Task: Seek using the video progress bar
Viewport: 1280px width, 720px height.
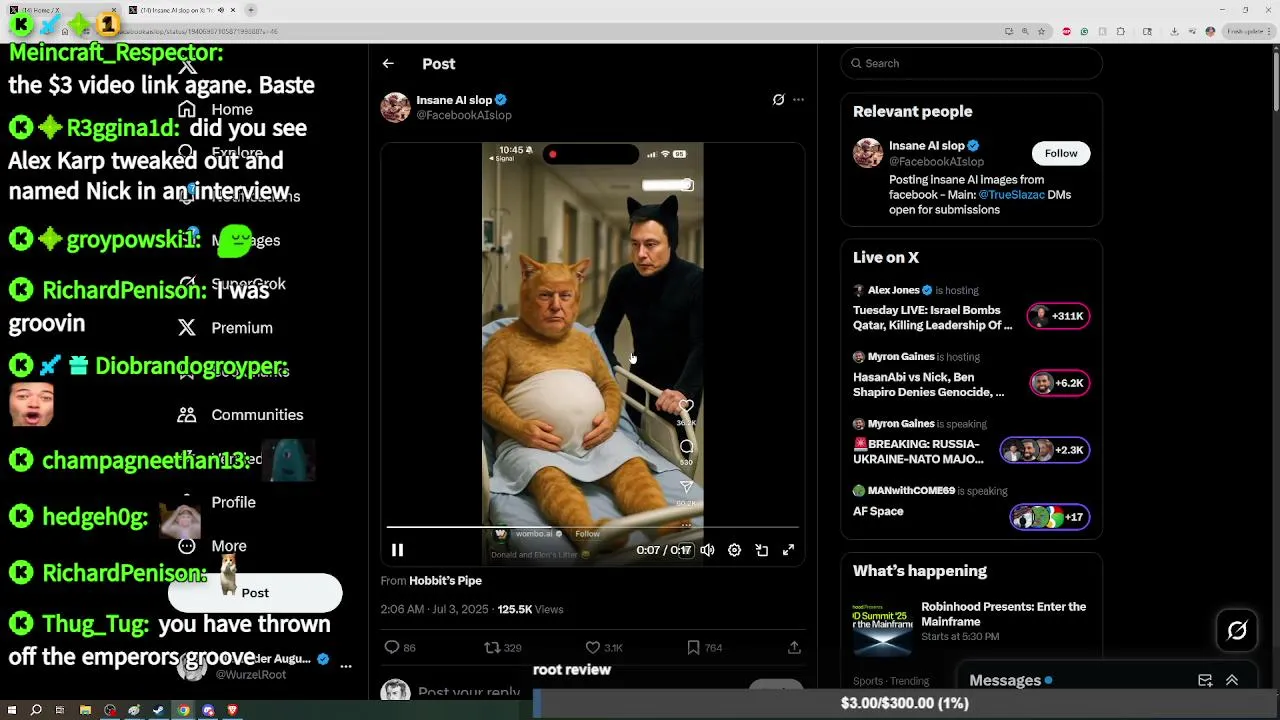Action: 592,527
